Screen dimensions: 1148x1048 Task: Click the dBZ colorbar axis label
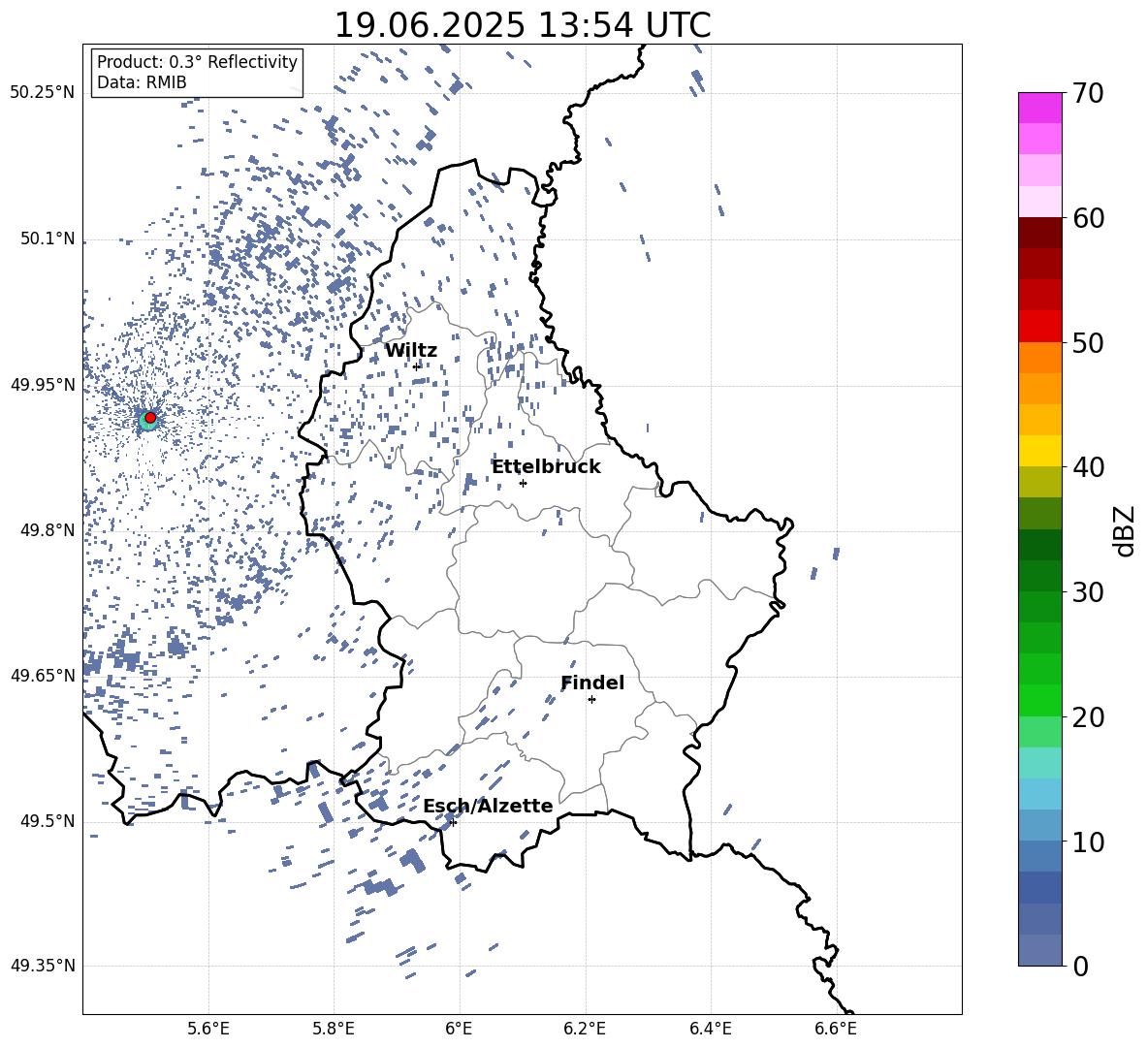pyautogui.click(x=1125, y=531)
